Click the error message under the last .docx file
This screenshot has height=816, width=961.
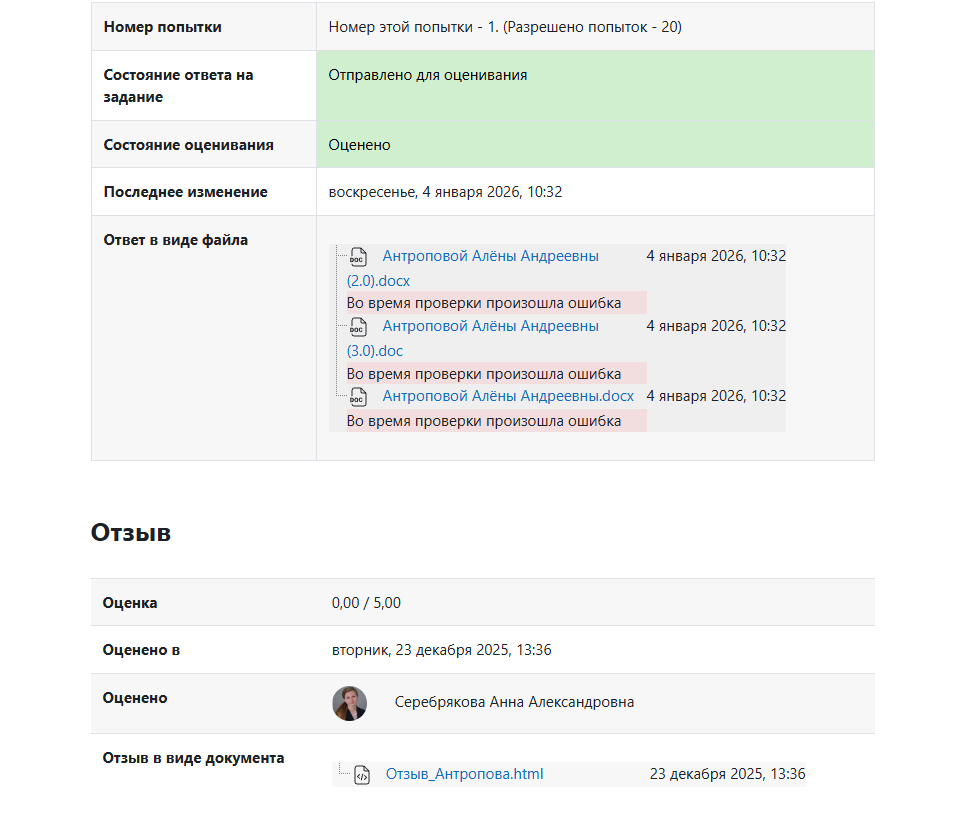(x=484, y=421)
